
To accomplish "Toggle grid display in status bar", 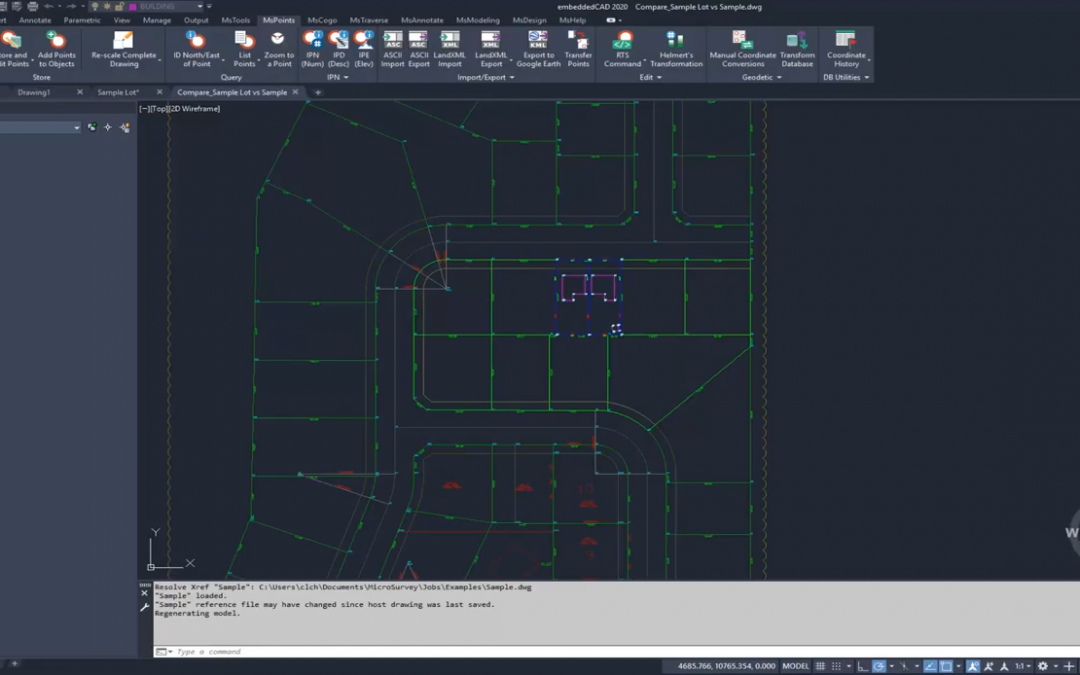I will point(821,666).
